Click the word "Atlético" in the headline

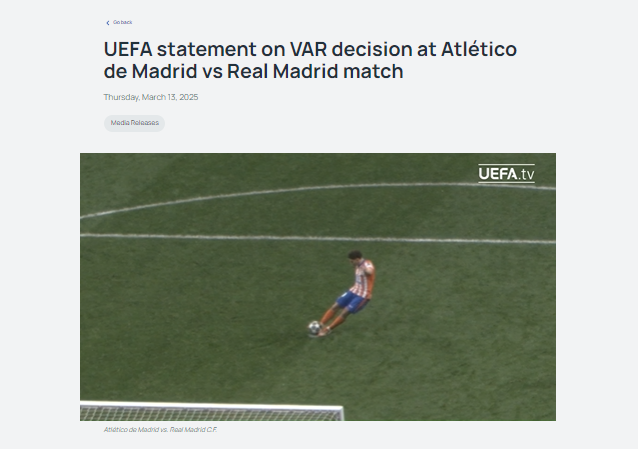pyautogui.click(x=475, y=49)
